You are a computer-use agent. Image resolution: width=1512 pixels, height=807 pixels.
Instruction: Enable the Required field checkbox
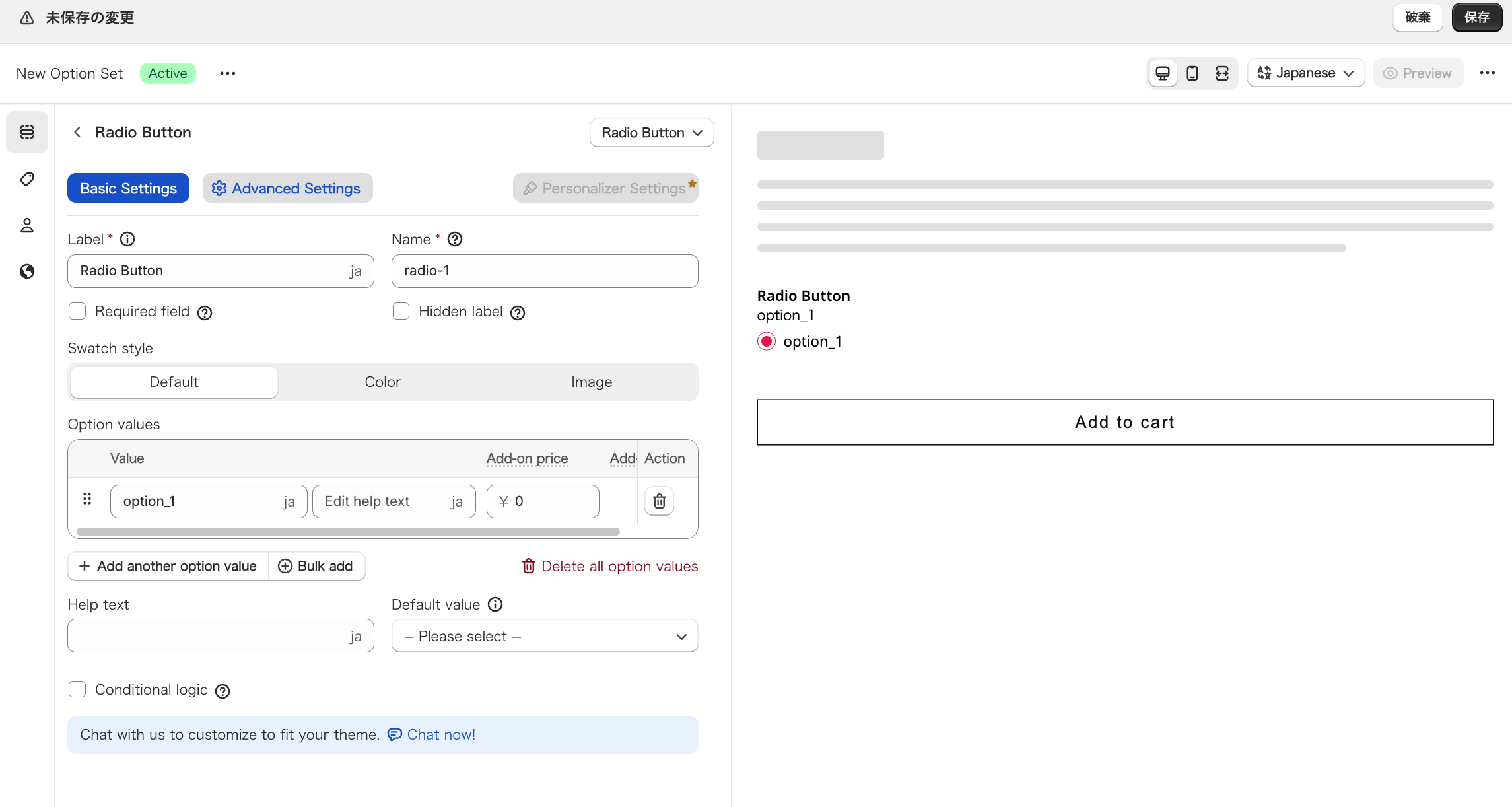tap(77, 311)
